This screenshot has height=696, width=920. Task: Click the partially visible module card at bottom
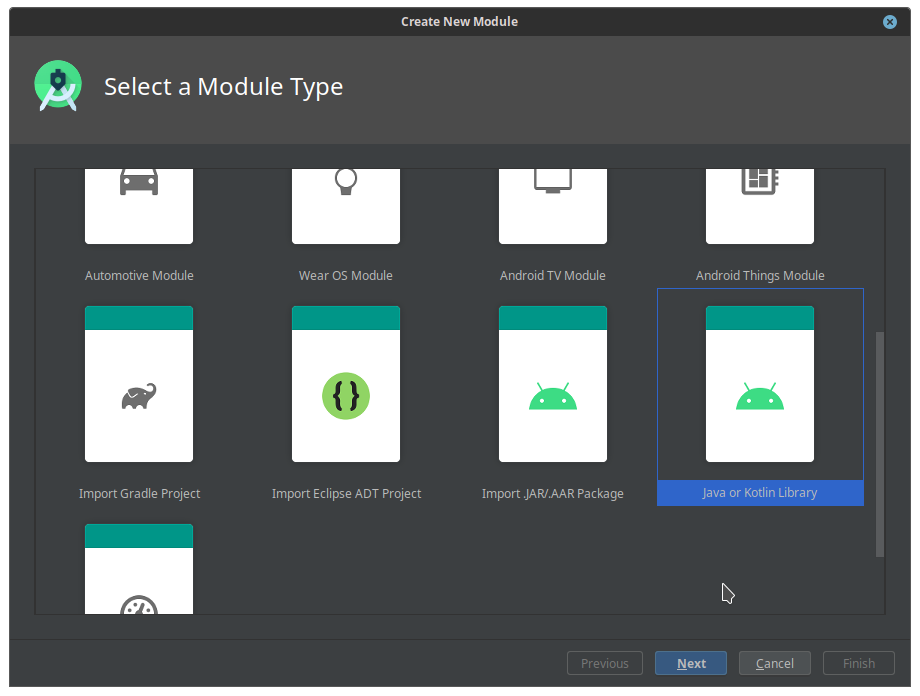point(139,570)
